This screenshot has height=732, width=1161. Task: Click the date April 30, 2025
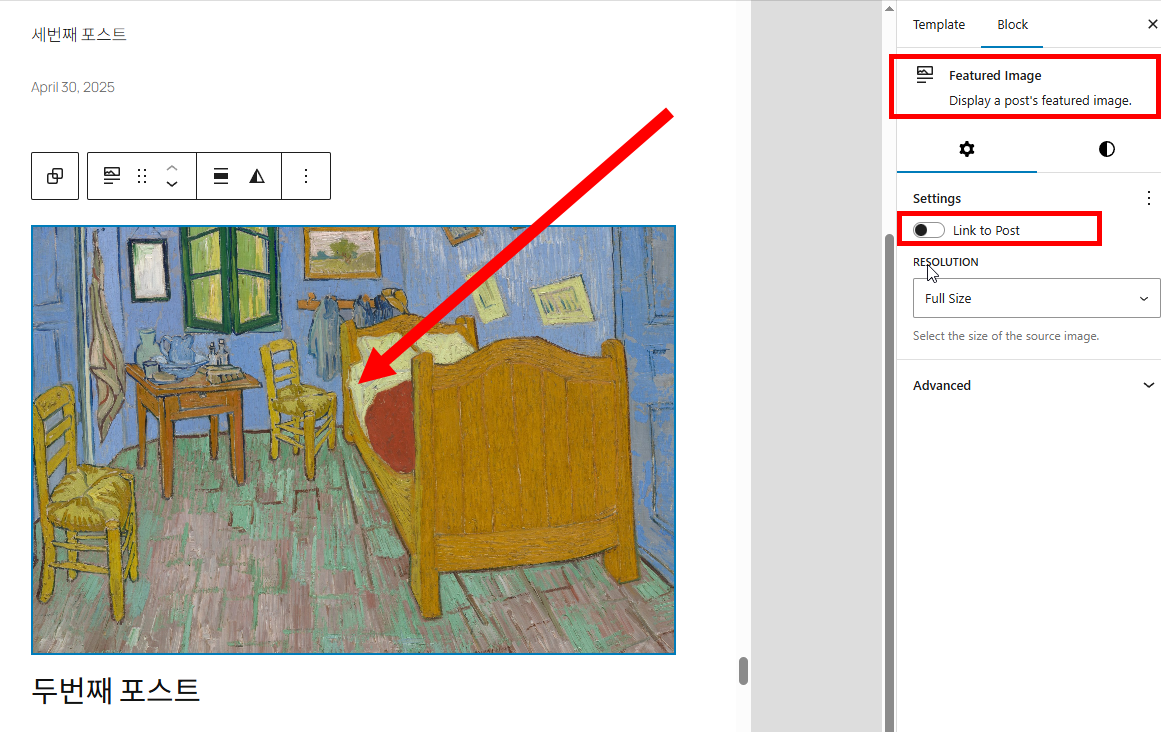[73, 87]
